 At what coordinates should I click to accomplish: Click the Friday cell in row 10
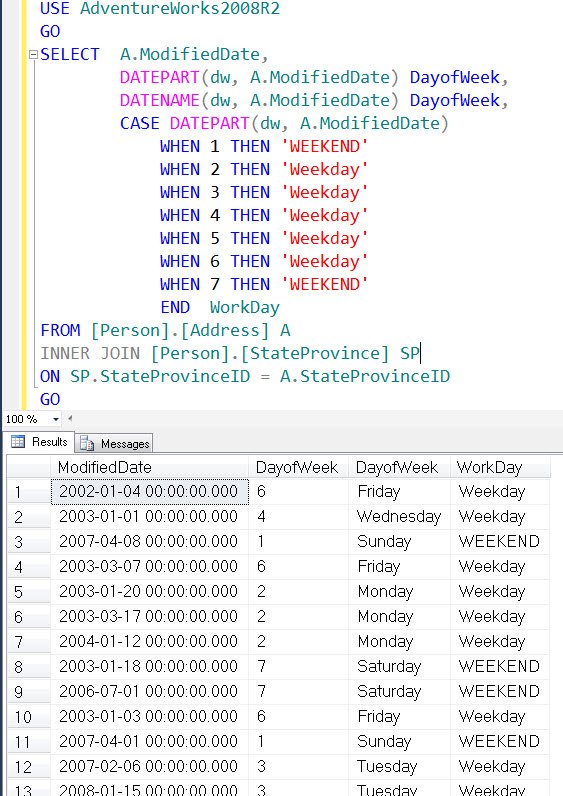coord(400,716)
